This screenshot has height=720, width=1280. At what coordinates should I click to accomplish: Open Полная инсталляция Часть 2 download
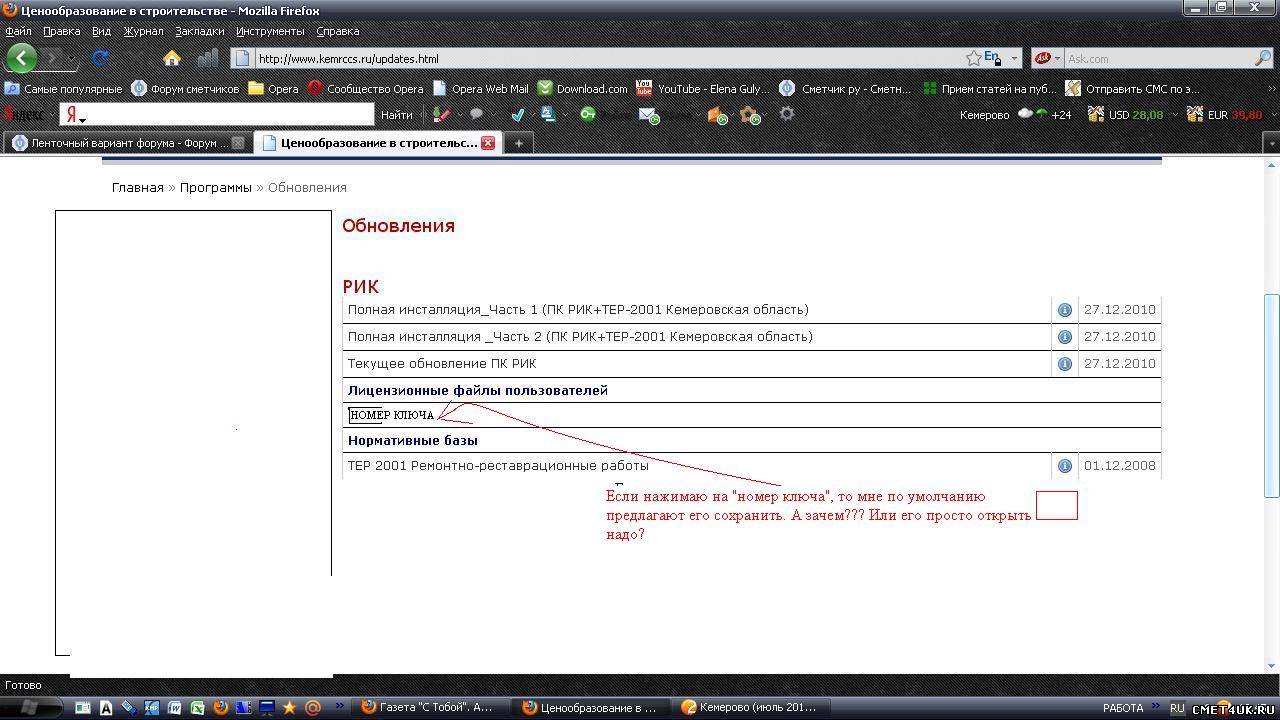[580, 337]
